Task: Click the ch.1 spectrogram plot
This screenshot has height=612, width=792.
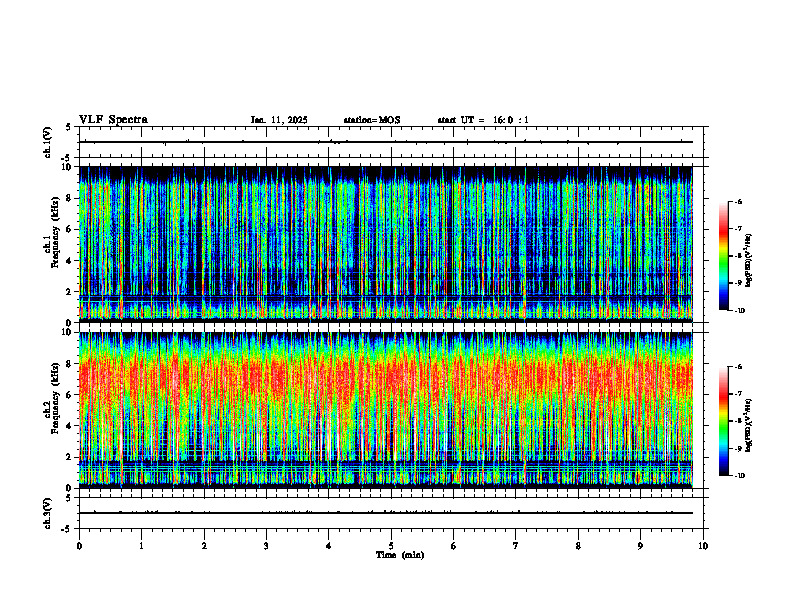Action: [386, 244]
